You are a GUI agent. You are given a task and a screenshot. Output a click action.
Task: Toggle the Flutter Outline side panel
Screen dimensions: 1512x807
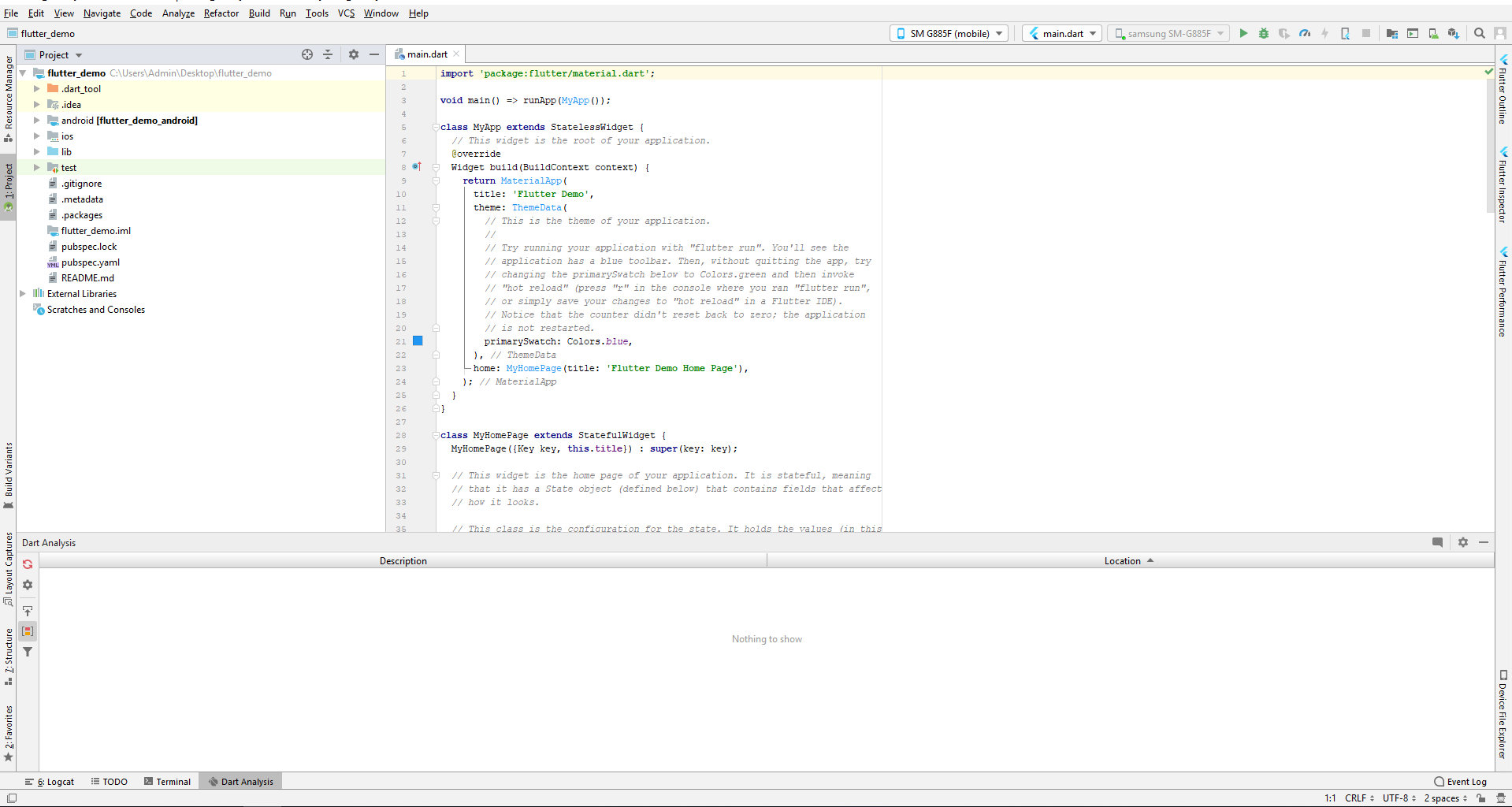pos(1503,89)
